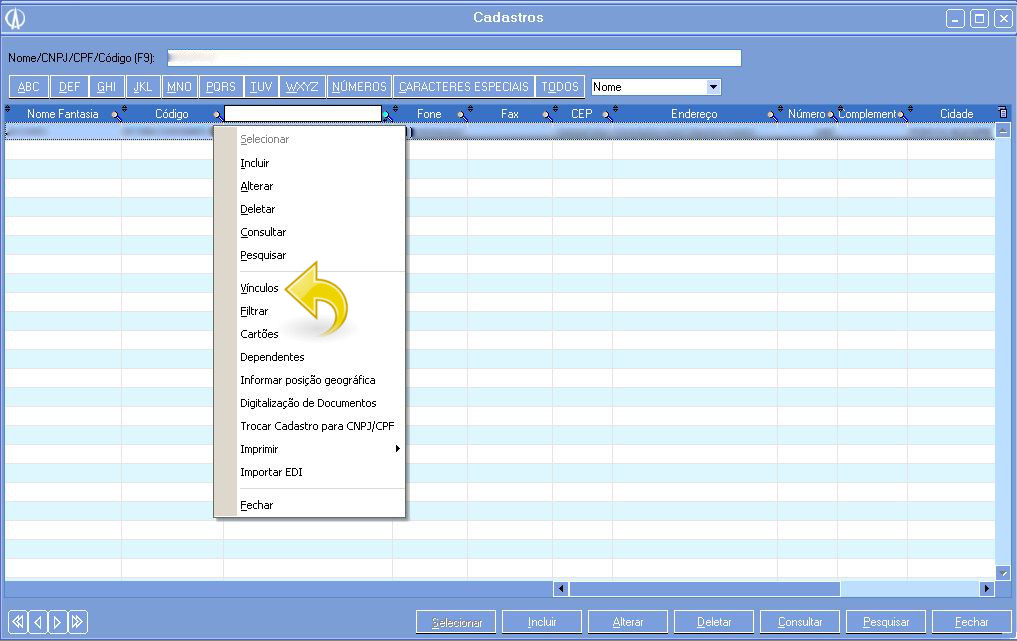Filter by ABC letter group
Image resolution: width=1017 pixels, height=641 pixels.
coord(29,87)
